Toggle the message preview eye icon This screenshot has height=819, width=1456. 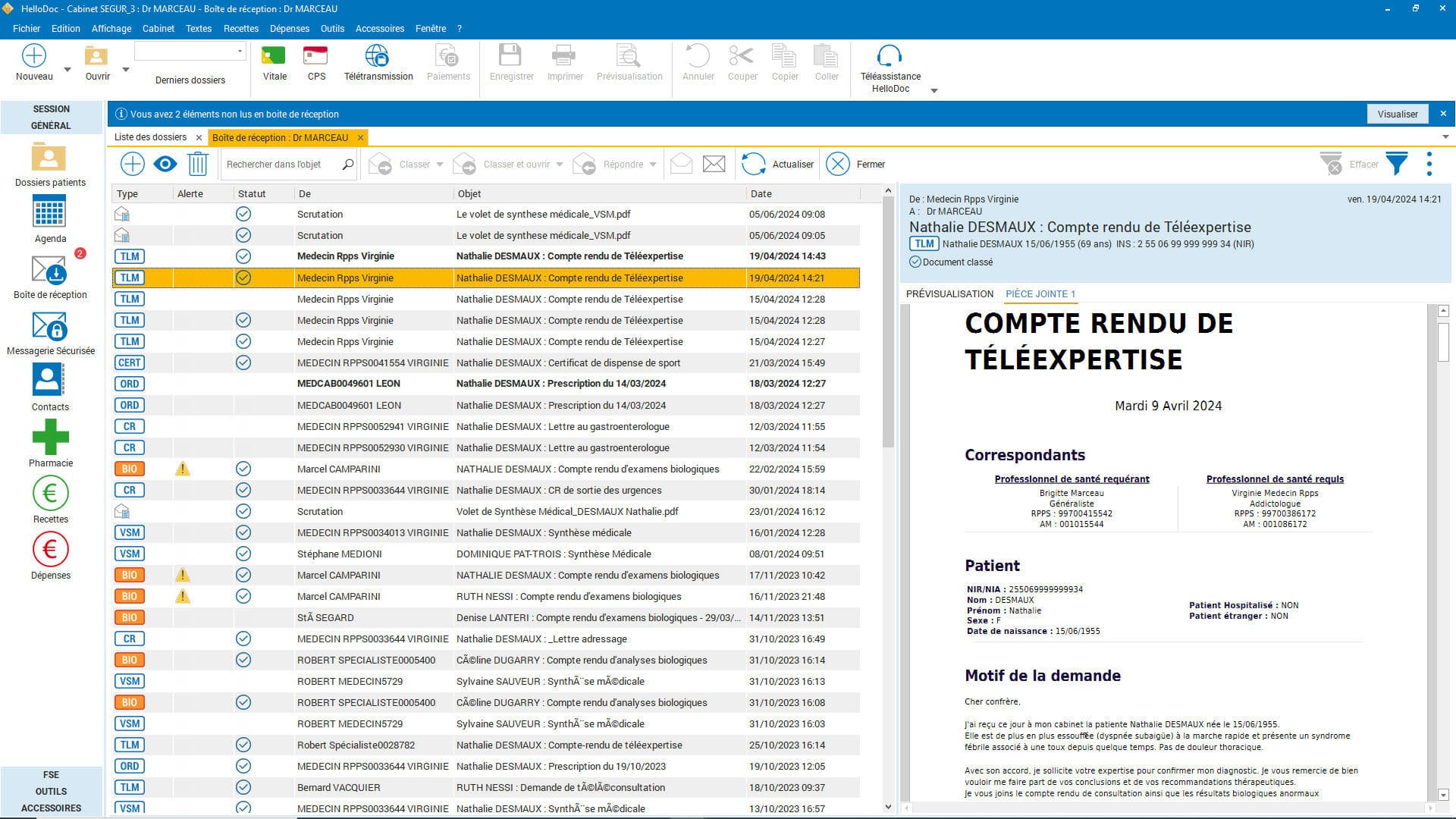pyautogui.click(x=165, y=164)
